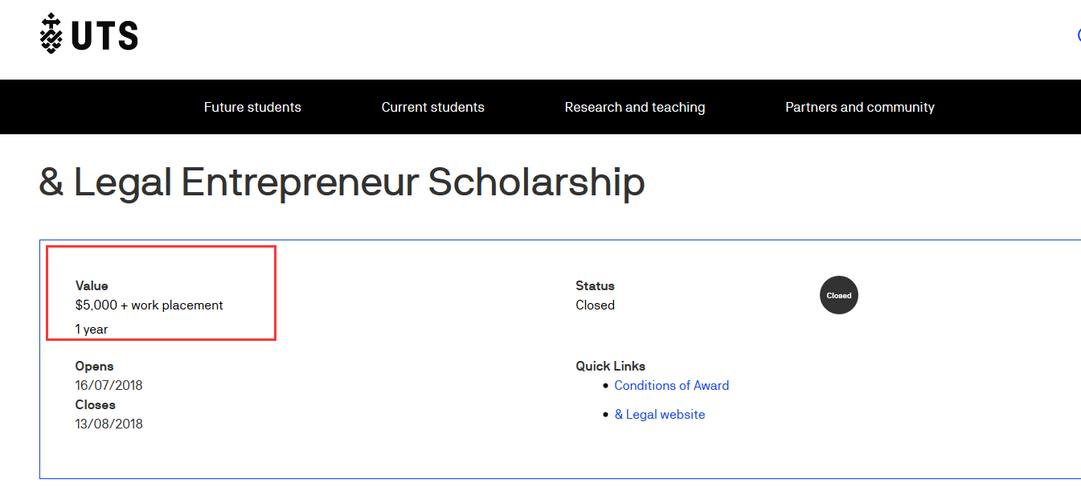
Task: Click the Closed status text under Status
Action: 595,305
